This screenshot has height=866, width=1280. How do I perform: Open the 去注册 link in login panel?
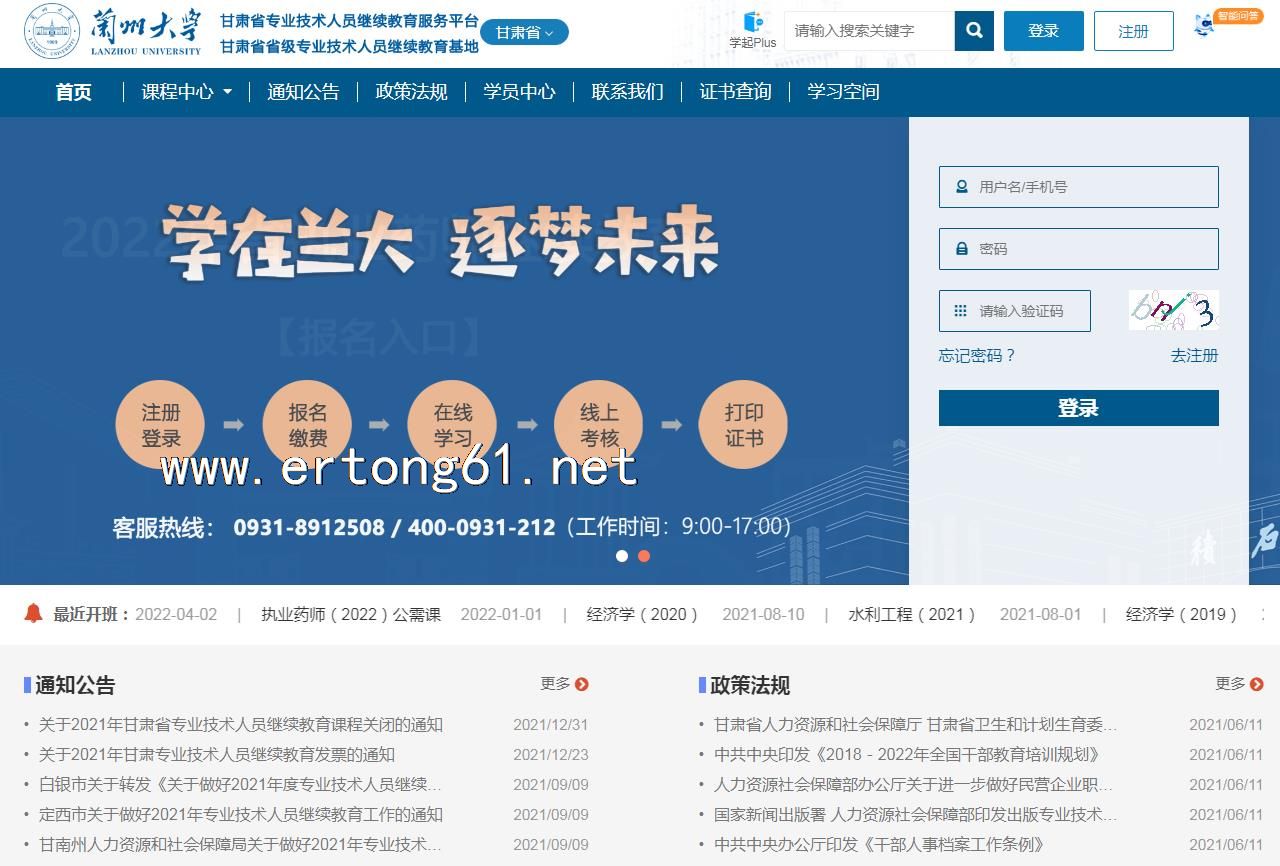click(1194, 356)
